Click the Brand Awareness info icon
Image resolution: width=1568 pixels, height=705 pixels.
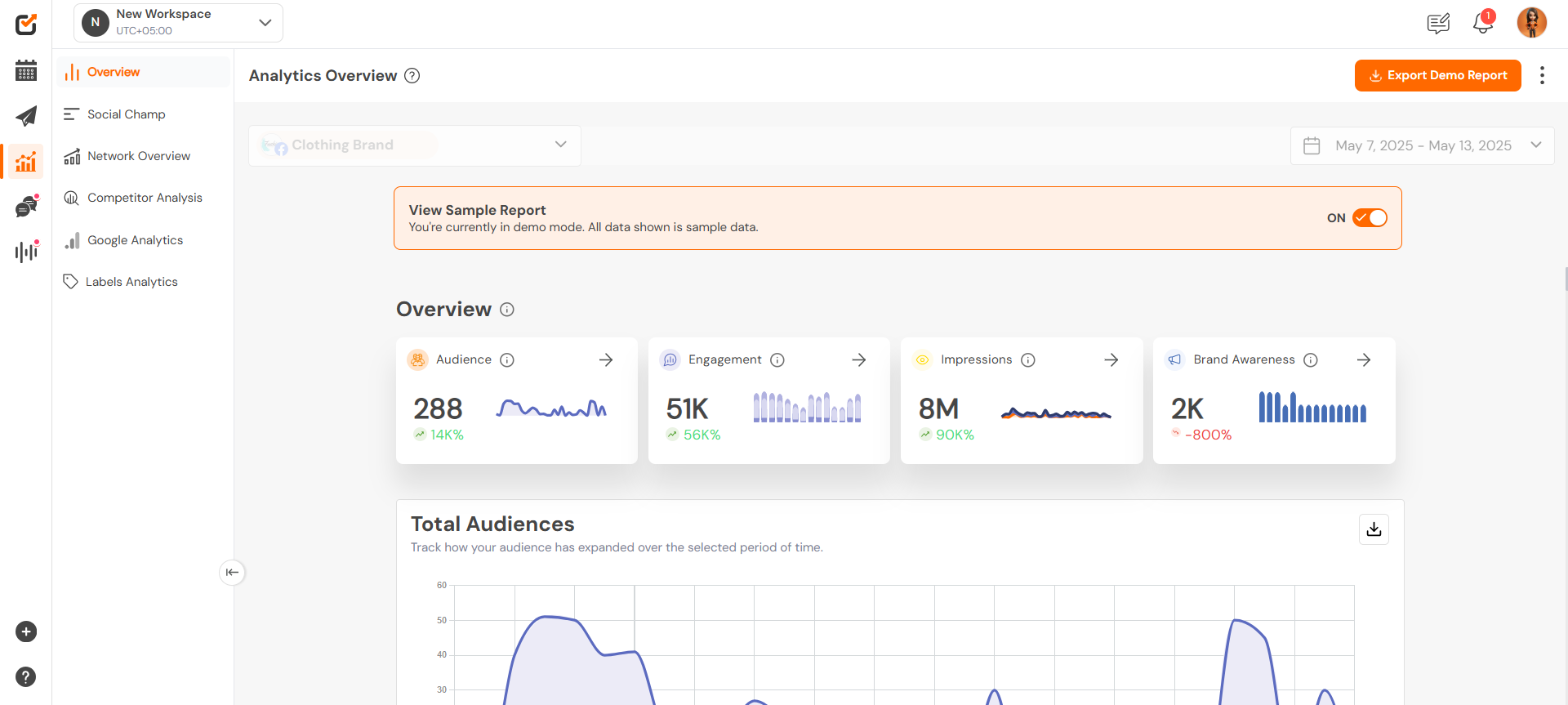[x=1311, y=360]
